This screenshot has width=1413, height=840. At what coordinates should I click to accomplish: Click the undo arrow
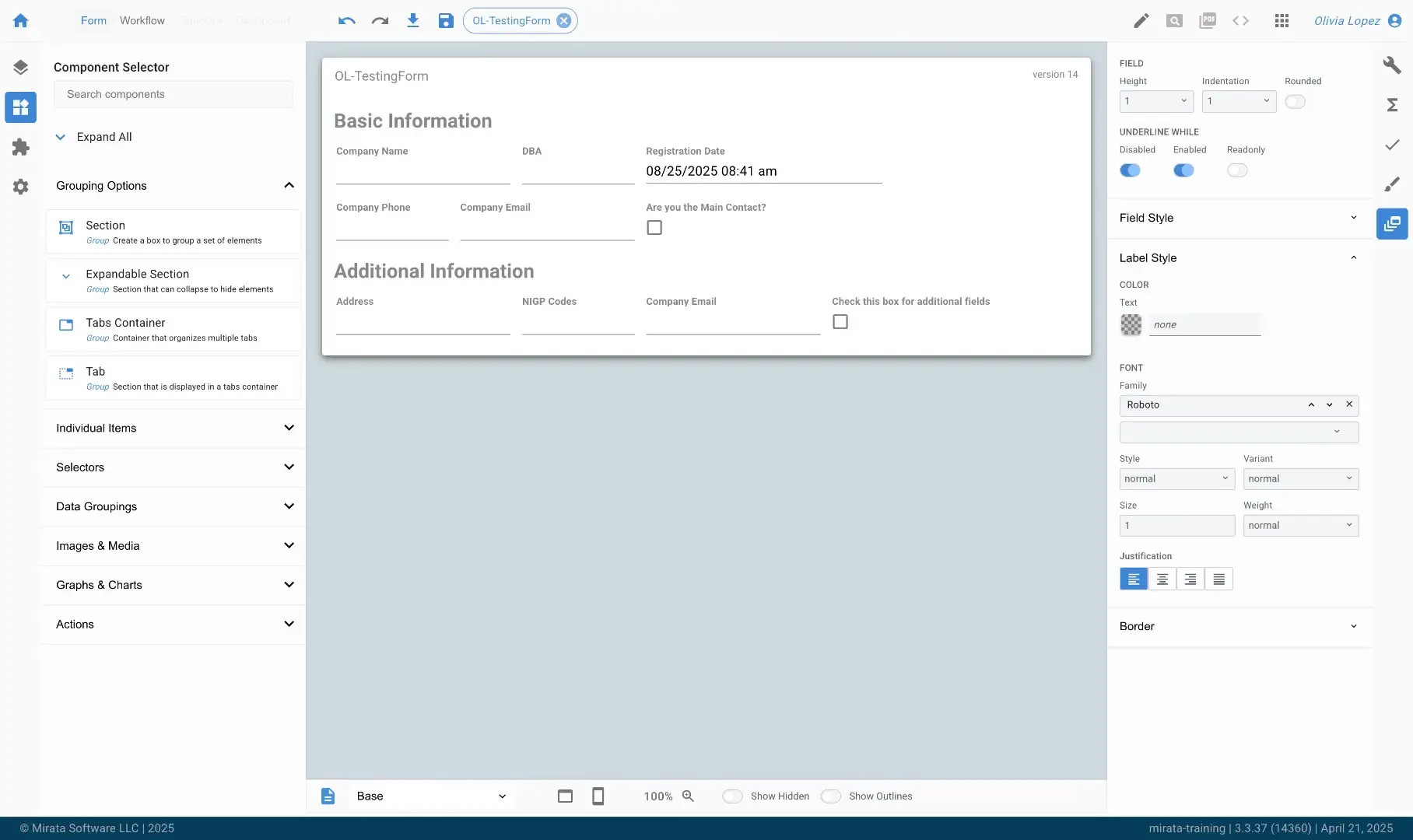346,20
